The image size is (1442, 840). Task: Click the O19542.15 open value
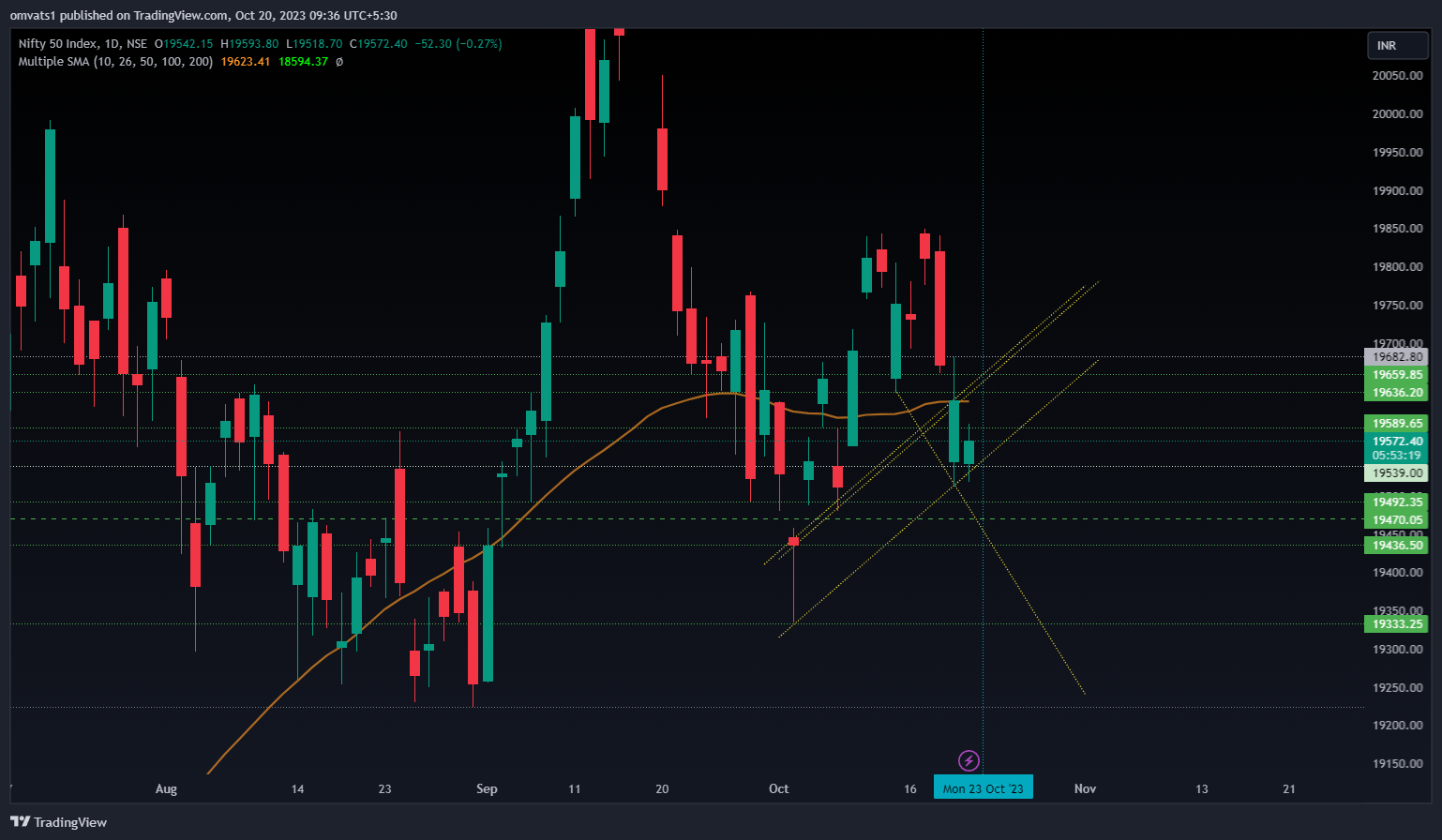pyautogui.click(x=184, y=44)
